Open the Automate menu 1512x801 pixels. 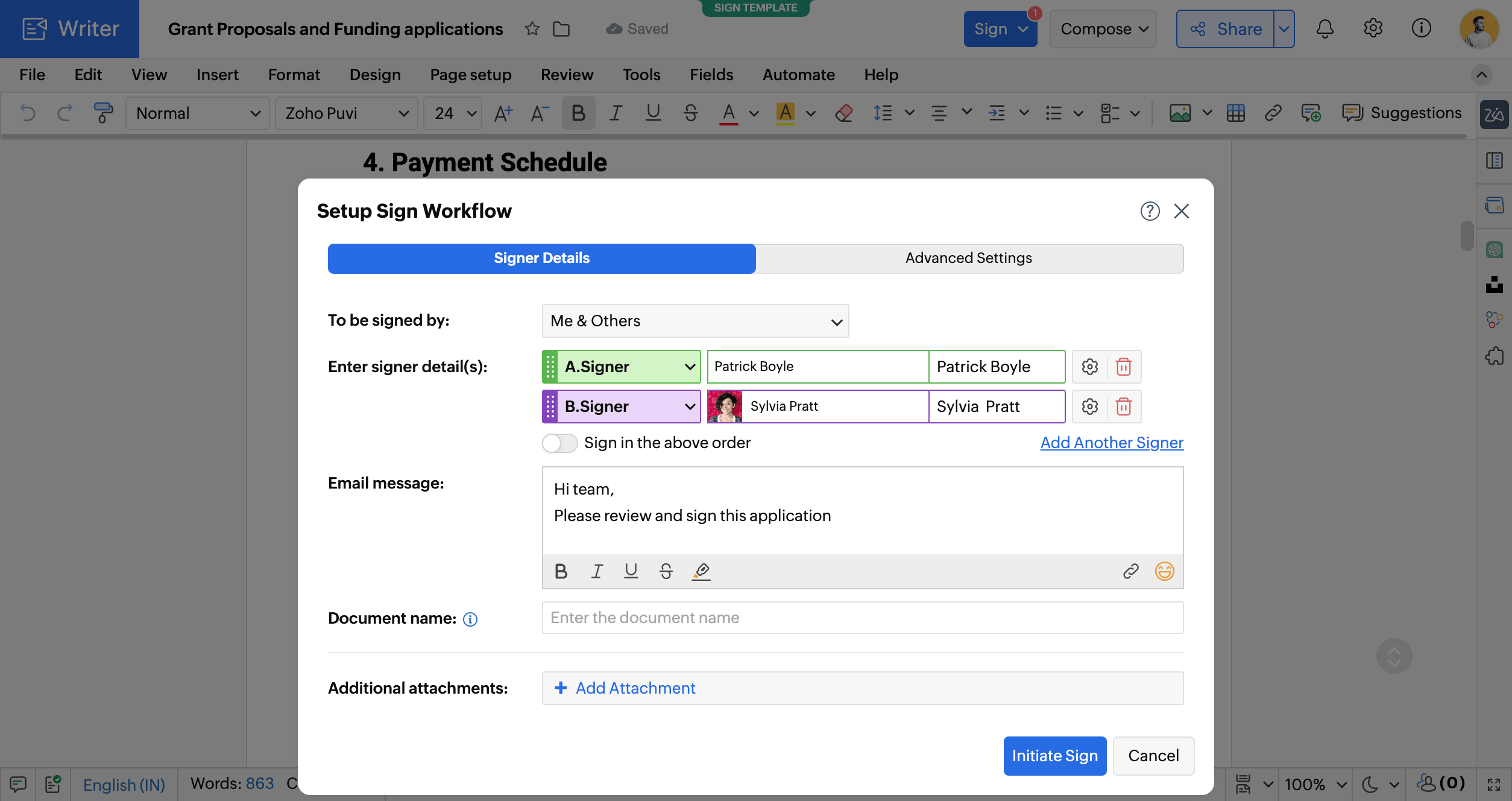[798, 75]
